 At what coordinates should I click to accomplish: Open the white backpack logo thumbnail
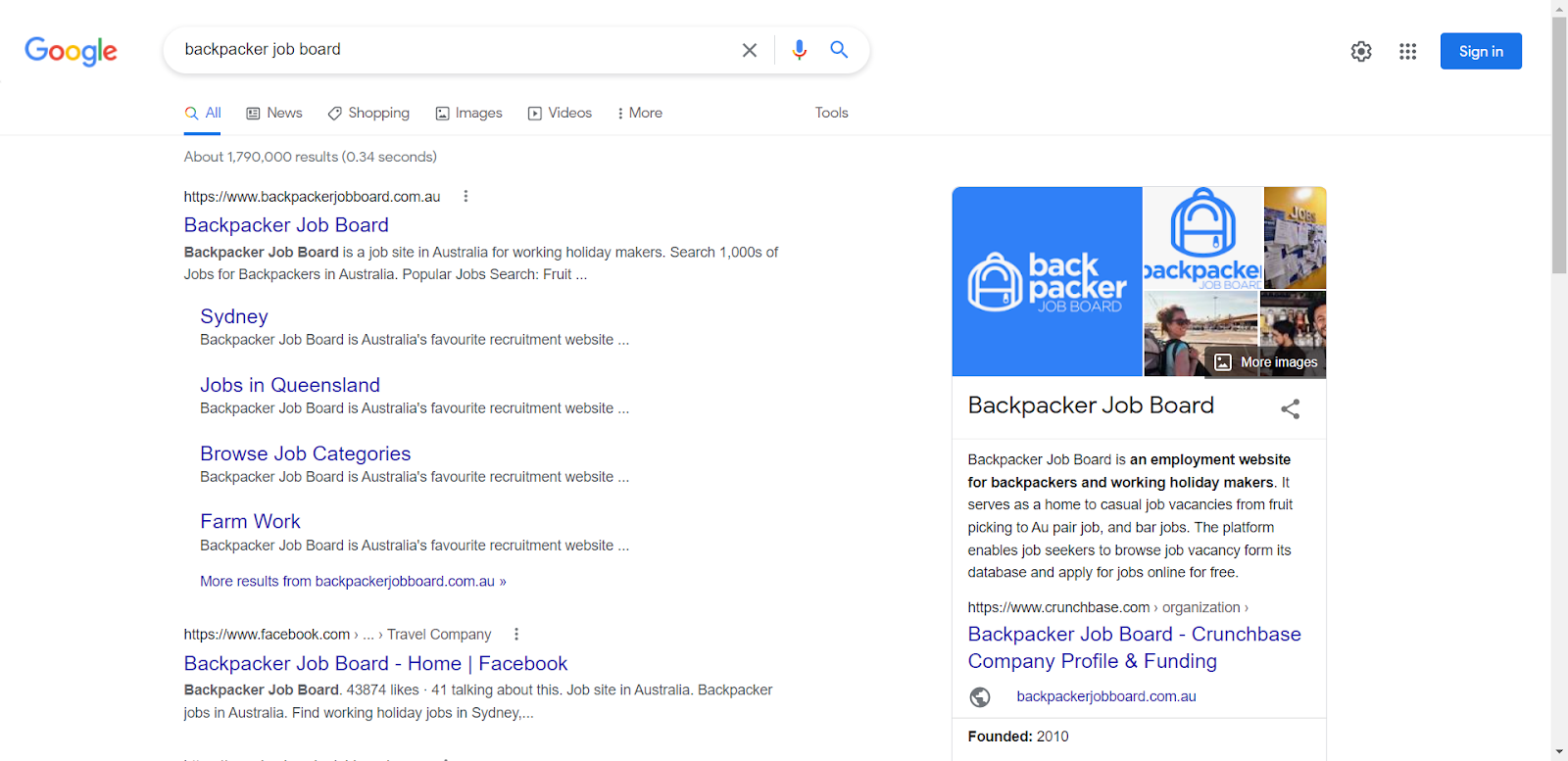point(1203,238)
